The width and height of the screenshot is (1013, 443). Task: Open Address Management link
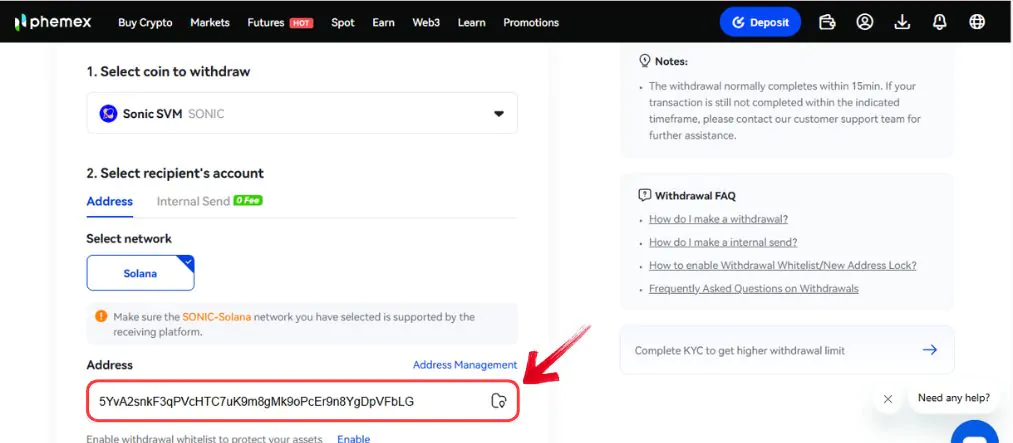coord(465,365)
